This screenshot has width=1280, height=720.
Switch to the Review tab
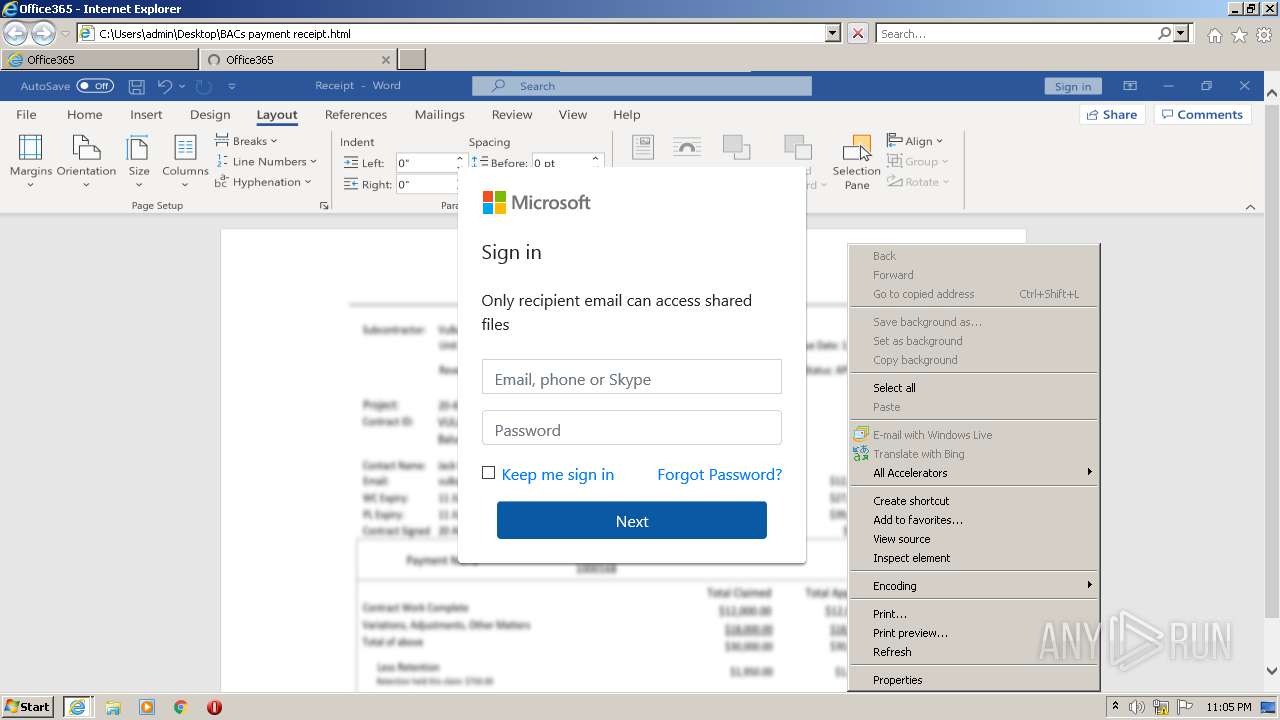pos(512,114)
